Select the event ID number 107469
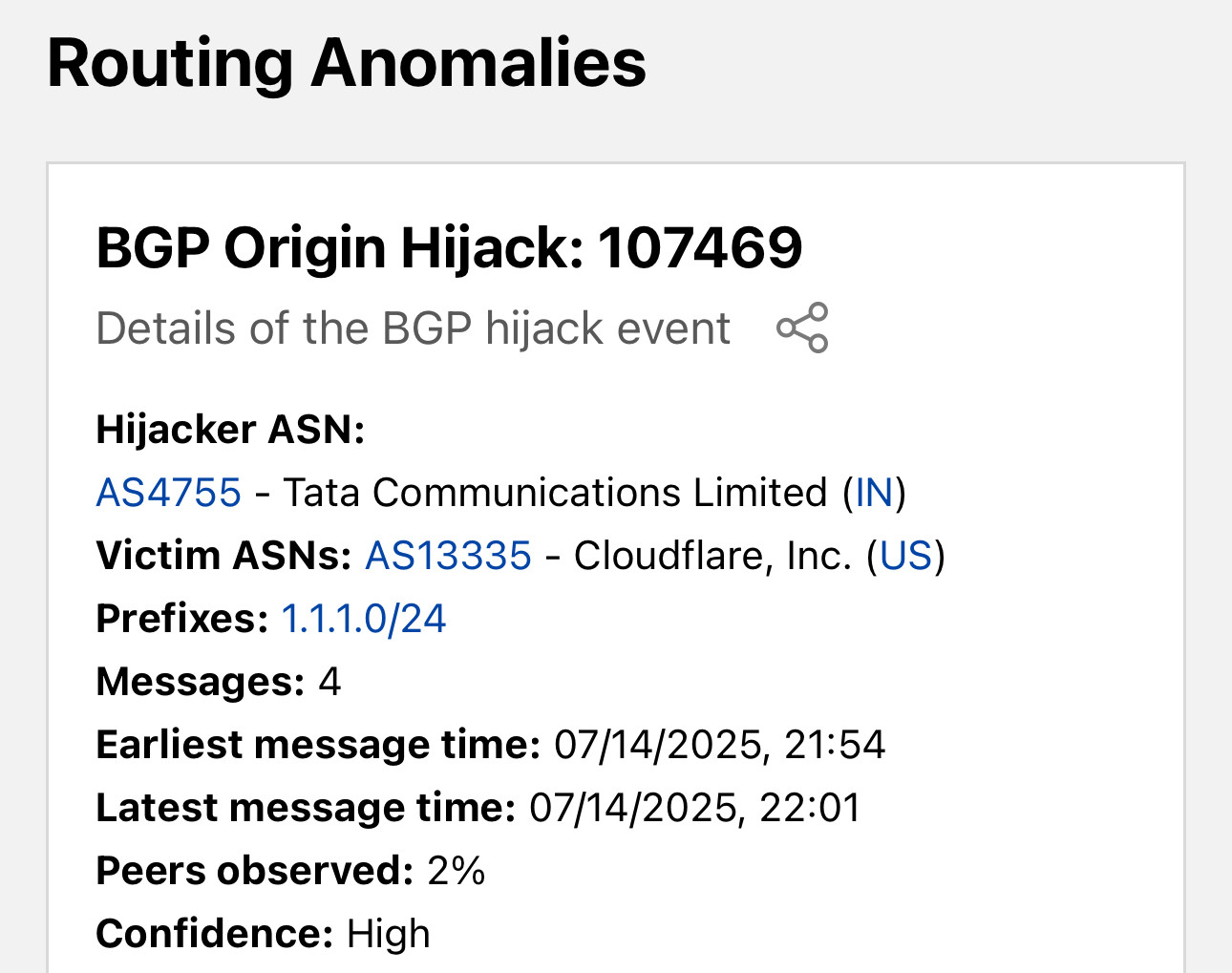Viewport: 1232px width, 973px height. coord(700,248)
